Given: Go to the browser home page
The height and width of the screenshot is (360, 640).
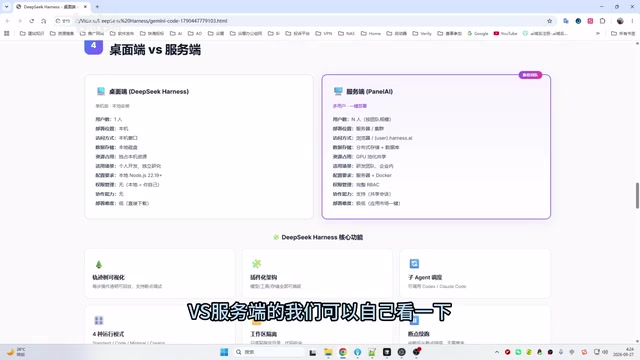Looking at the screenshot, I should 44,21.
